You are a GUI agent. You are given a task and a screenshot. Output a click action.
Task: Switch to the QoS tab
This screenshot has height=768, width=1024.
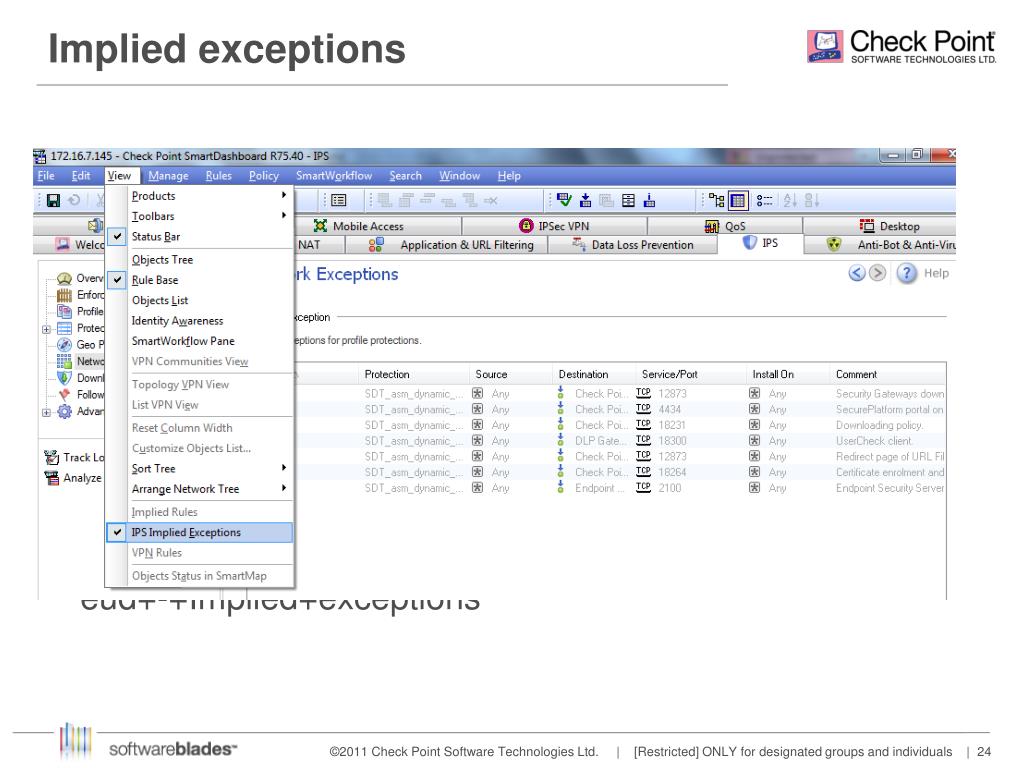tap(725, 226)
